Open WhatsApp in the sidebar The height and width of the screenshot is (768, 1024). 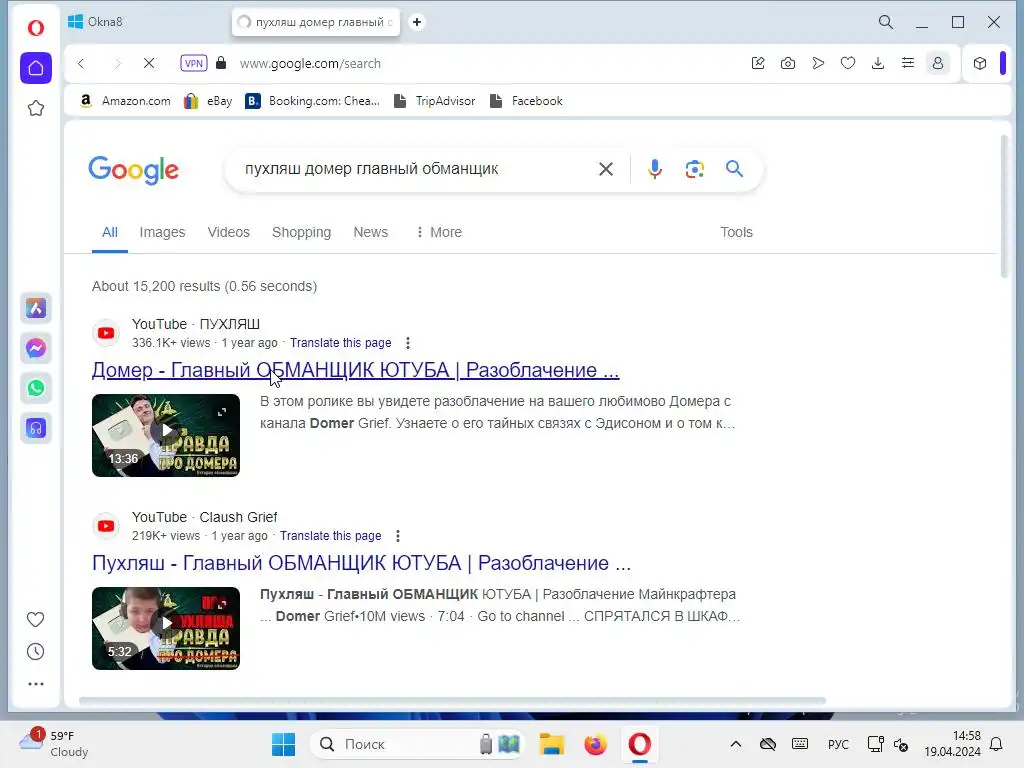coord(36,388)
